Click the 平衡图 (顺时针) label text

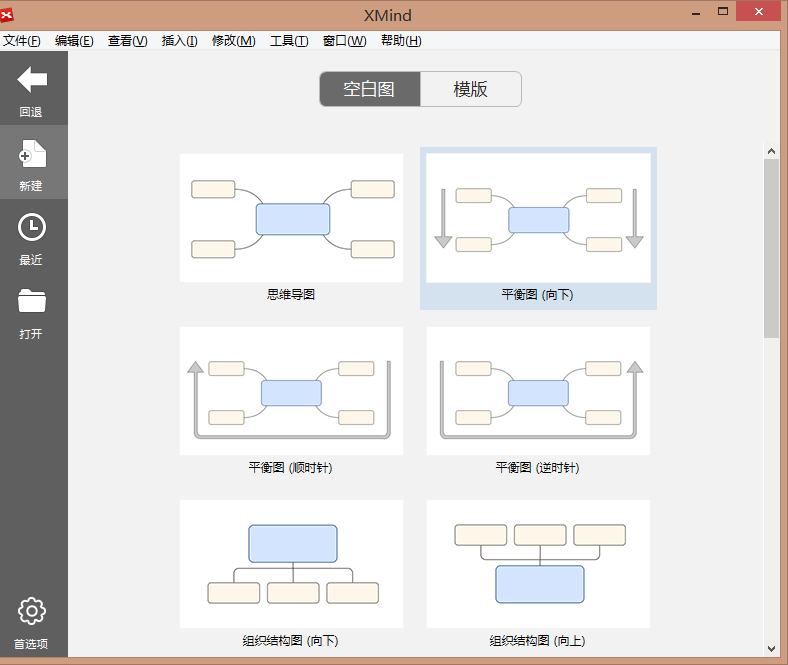click(290, 468)
